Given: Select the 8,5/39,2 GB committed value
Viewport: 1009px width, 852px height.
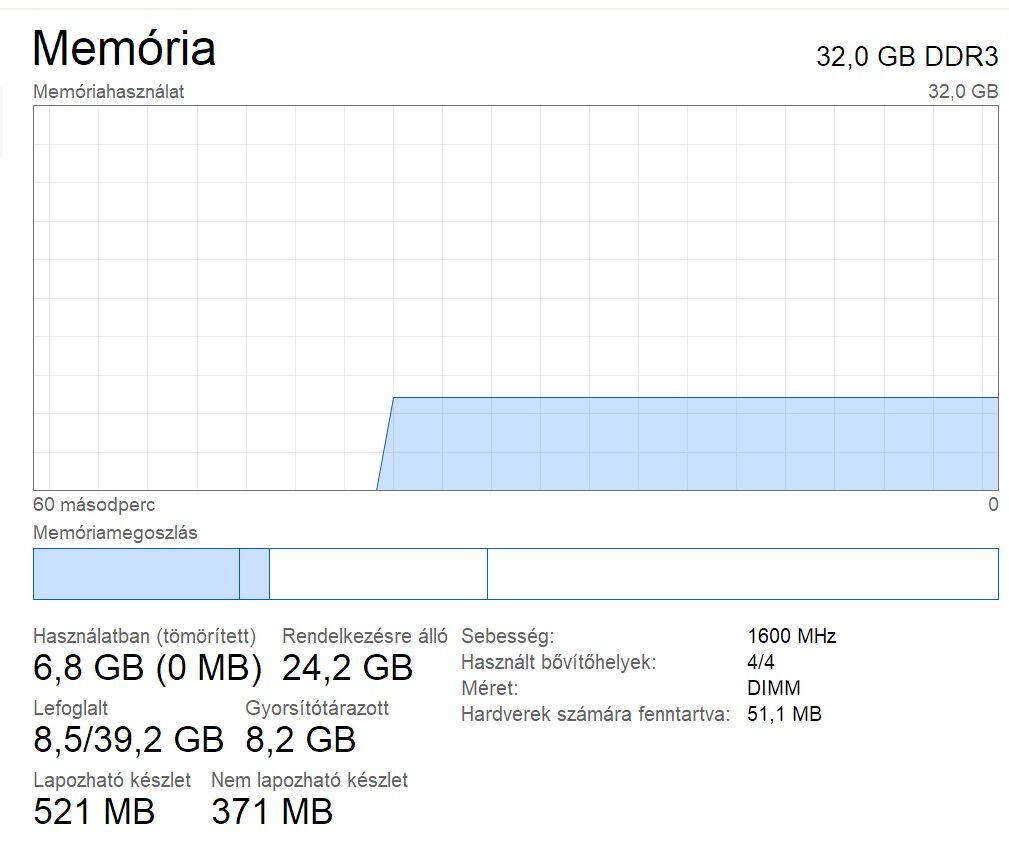Looking at the screenshot, I should coord(128,739).
